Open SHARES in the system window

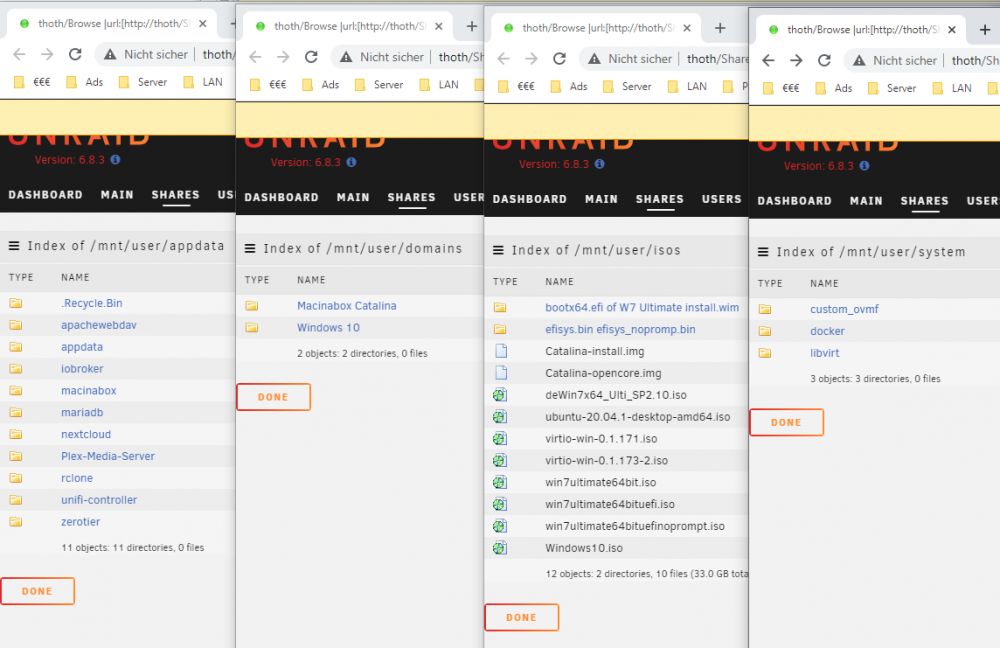[x=924, y=201]
